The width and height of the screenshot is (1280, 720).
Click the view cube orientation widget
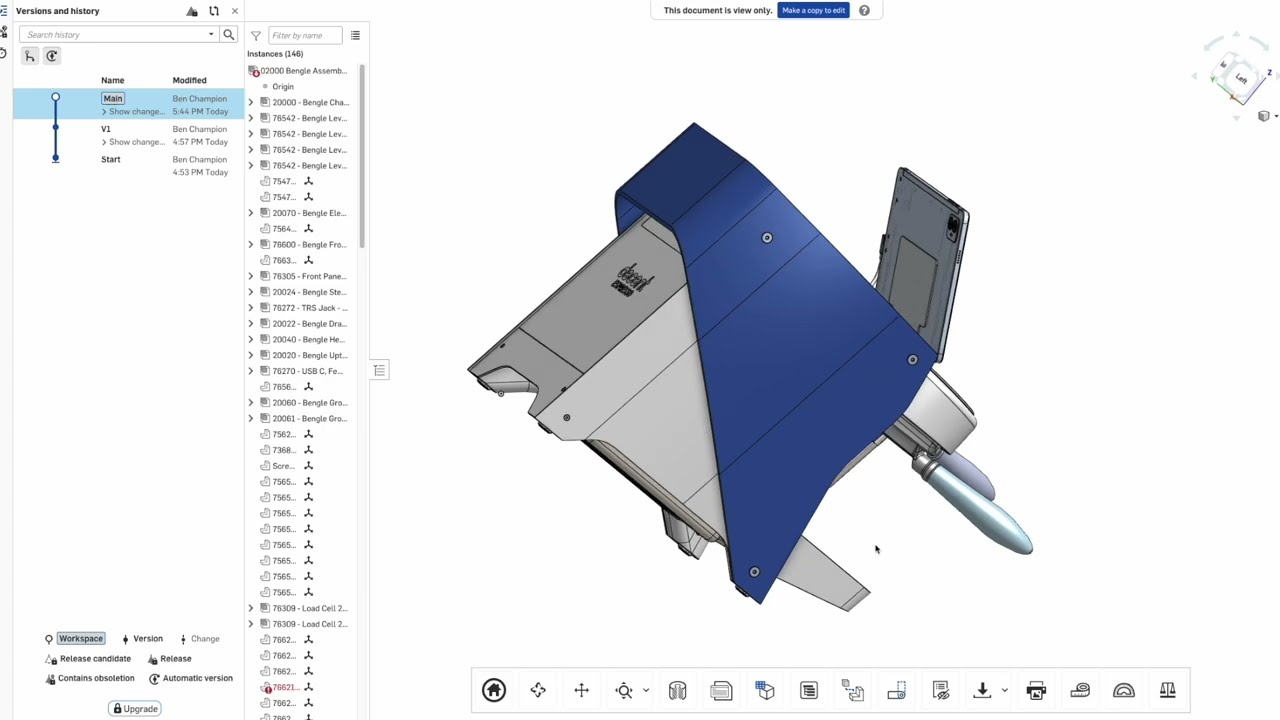coord(1238,78)
